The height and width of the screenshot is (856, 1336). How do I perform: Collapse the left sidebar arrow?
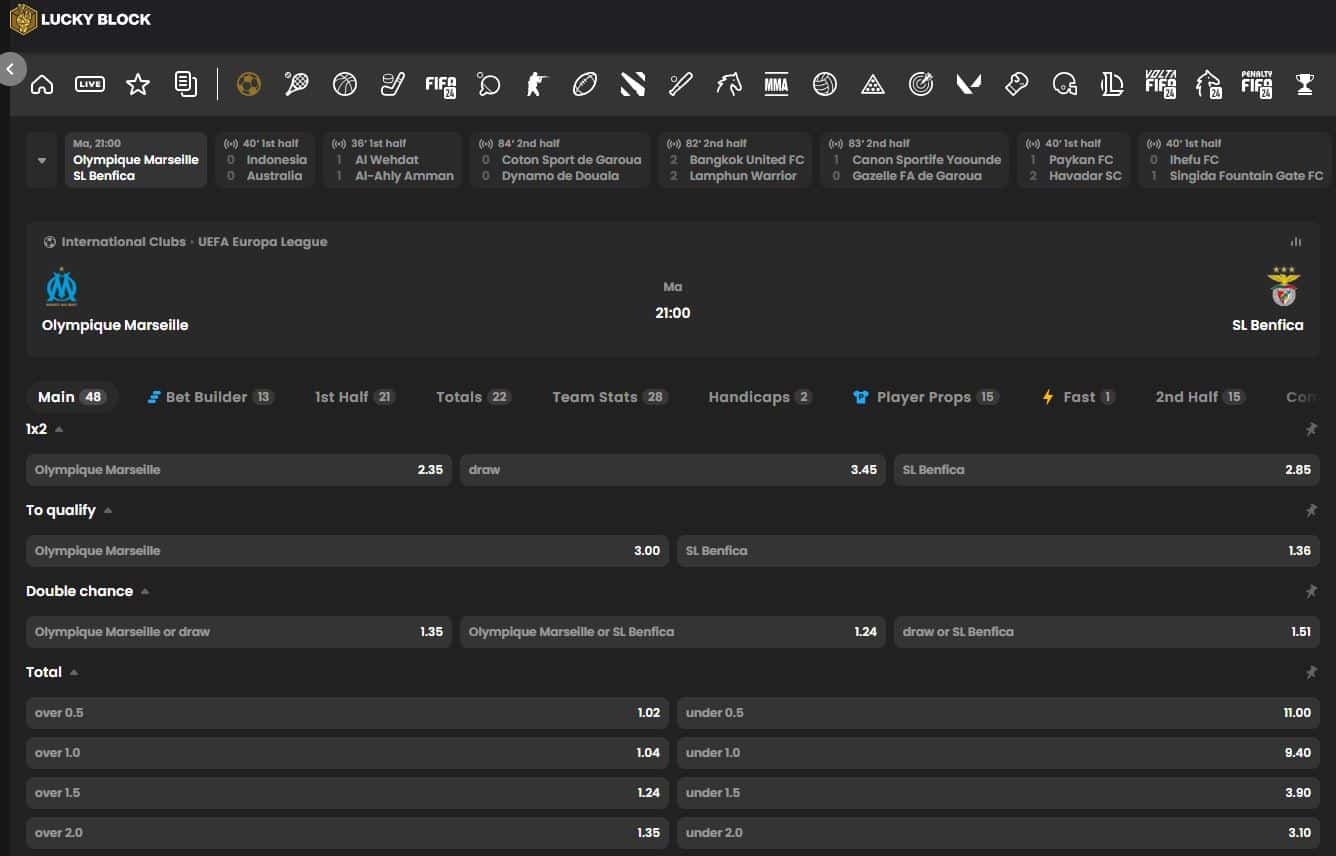pyautogui.click(x=10, y=69)
